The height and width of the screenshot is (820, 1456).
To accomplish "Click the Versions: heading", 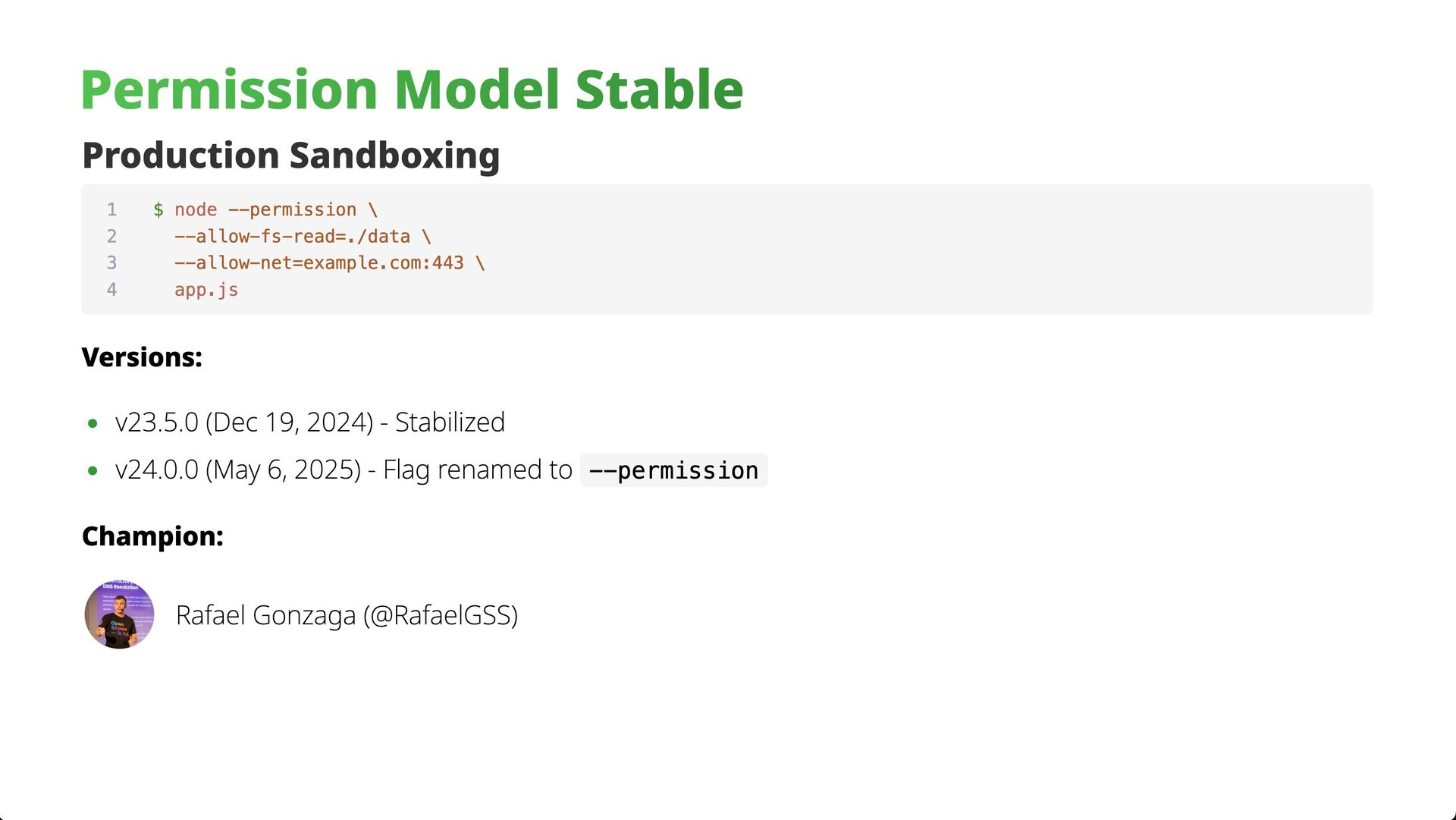I will pyautogui.click(x=142, y=357).
